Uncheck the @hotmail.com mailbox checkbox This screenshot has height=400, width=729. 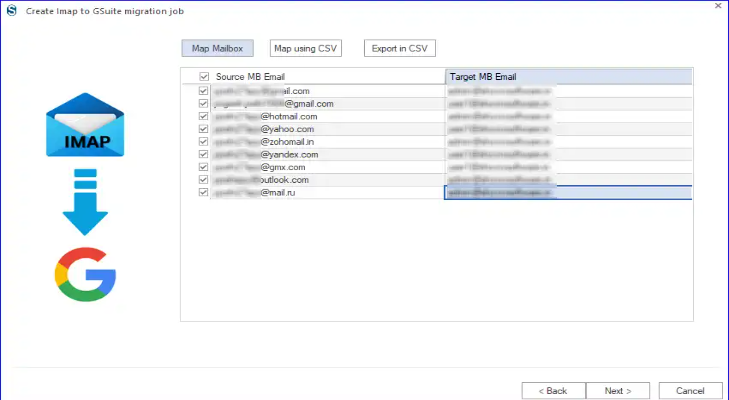pyautogui.click(x=203, y=116)
